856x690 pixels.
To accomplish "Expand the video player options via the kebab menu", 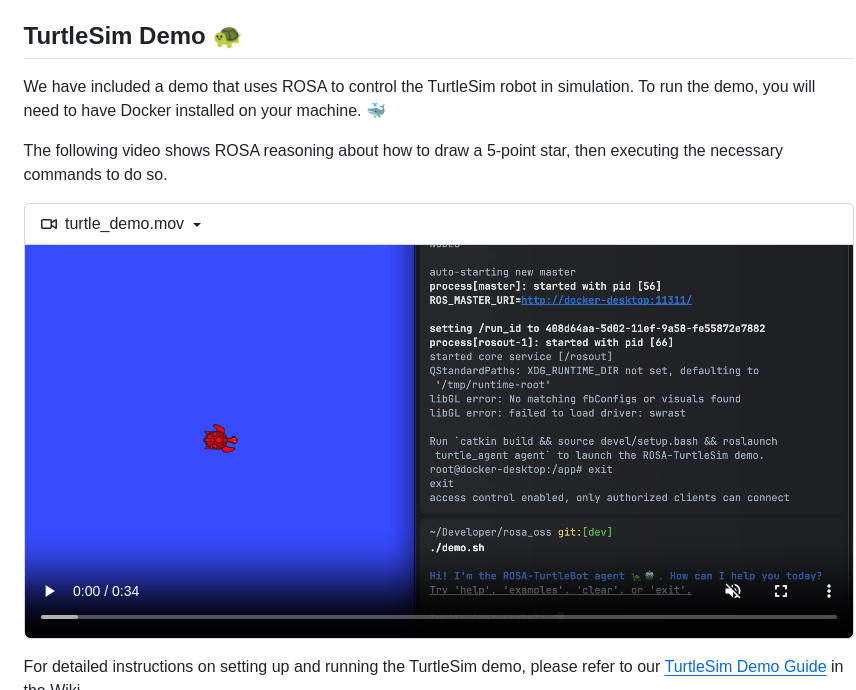I will [827, 591].
